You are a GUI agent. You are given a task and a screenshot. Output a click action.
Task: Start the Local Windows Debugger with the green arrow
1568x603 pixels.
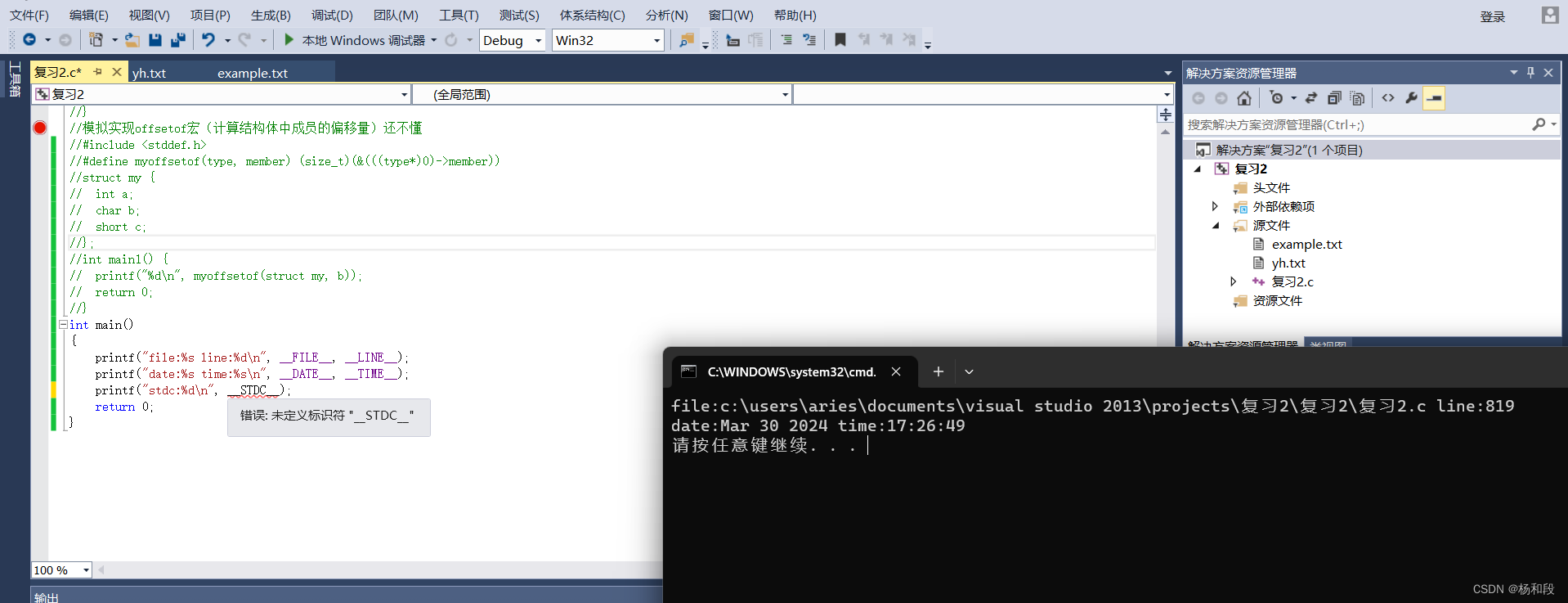[x=289, y=39]
